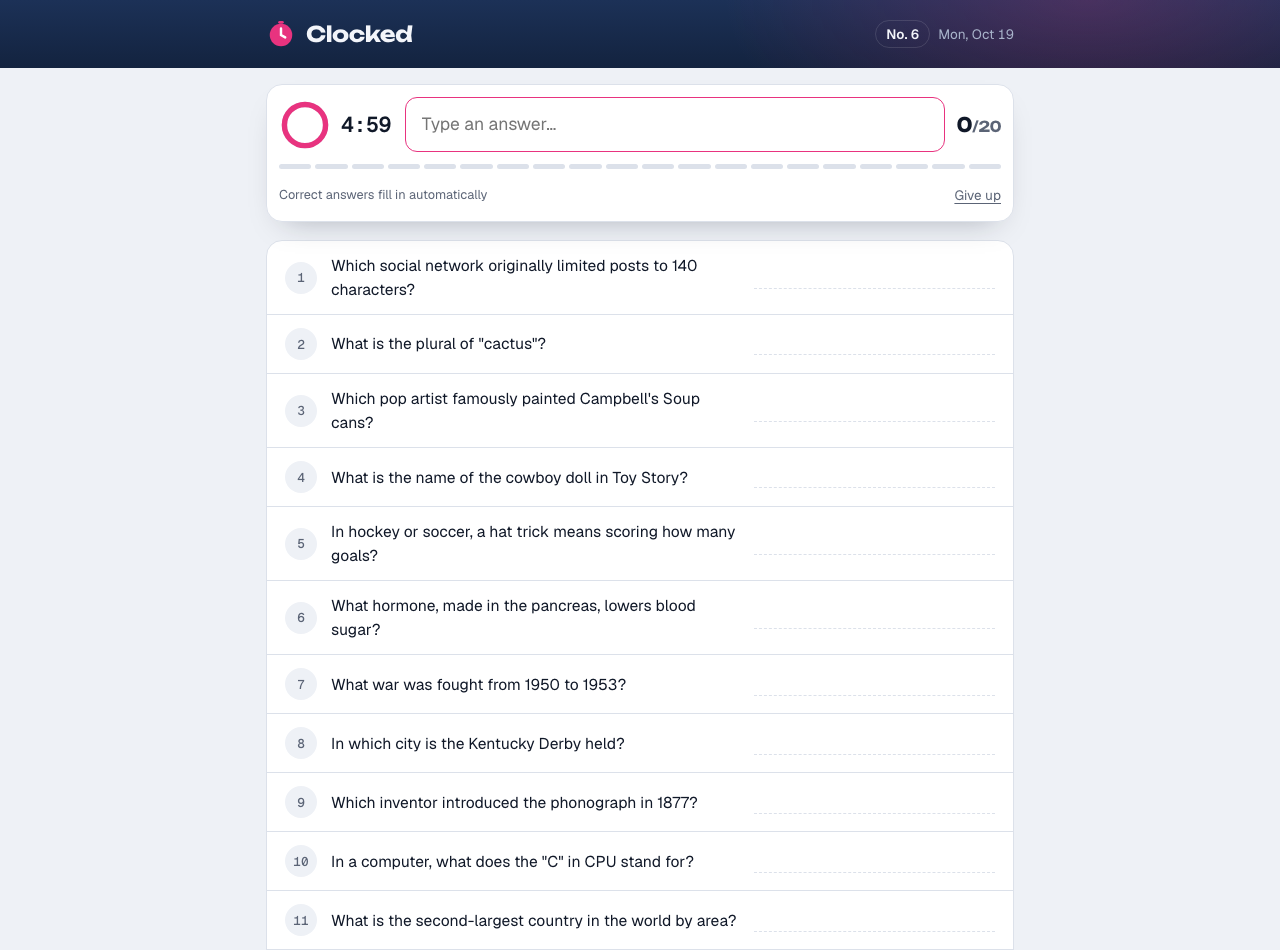Click the pink circular timer ring
Viewport: 1280px width, 950px height.
coord(305,125)
